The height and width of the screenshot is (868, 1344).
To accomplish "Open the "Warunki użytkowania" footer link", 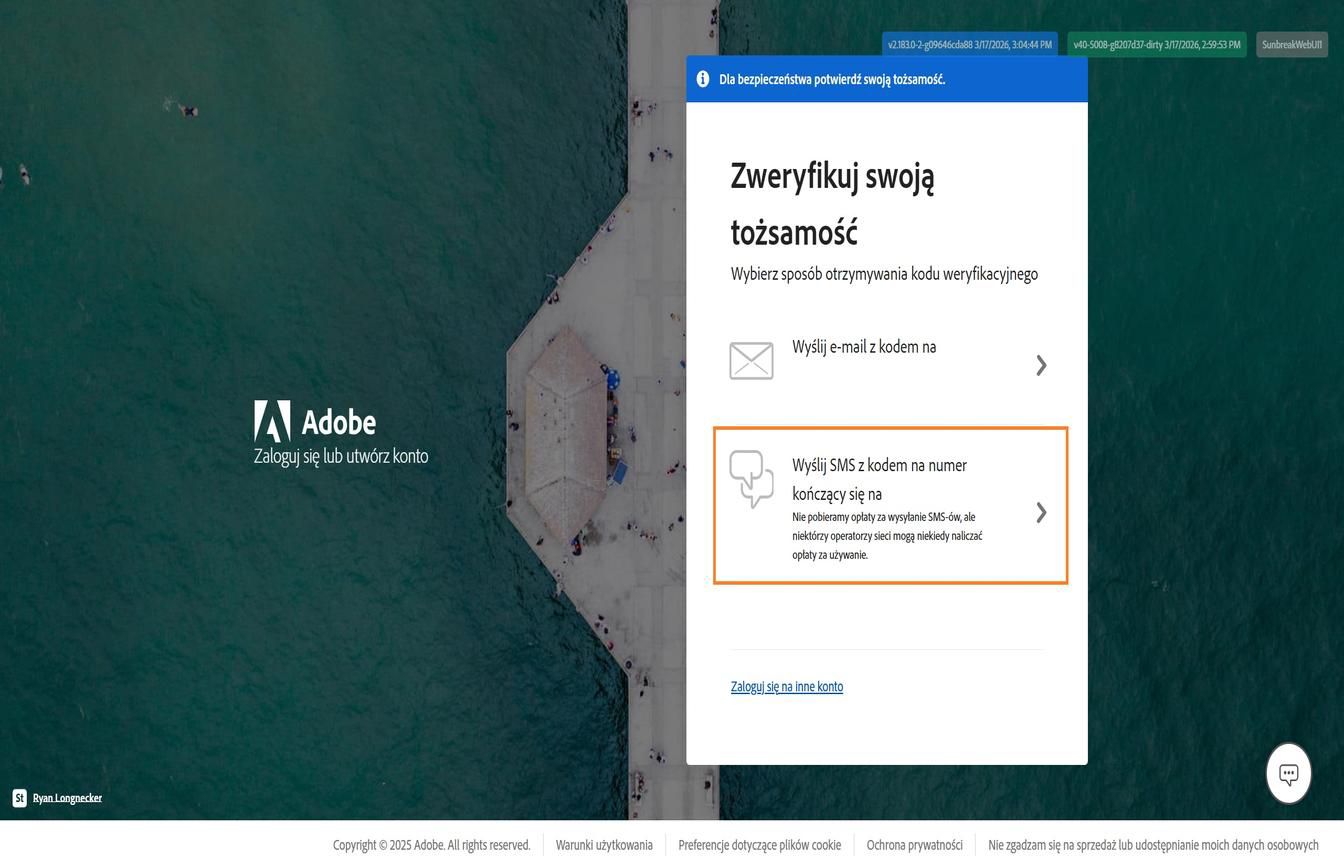I will (603, 845).
